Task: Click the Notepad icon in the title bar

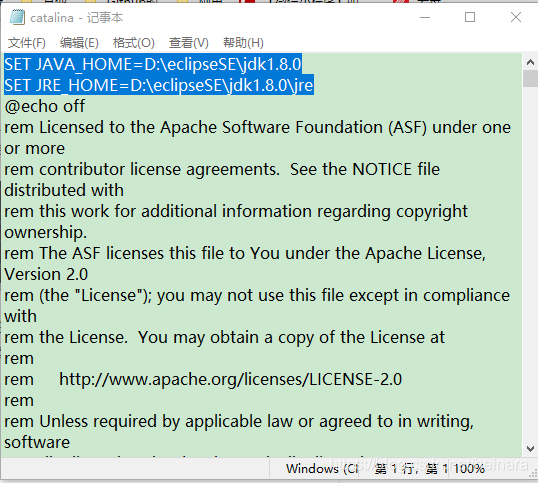Action: pyautogui.click(x=17, y=17)
